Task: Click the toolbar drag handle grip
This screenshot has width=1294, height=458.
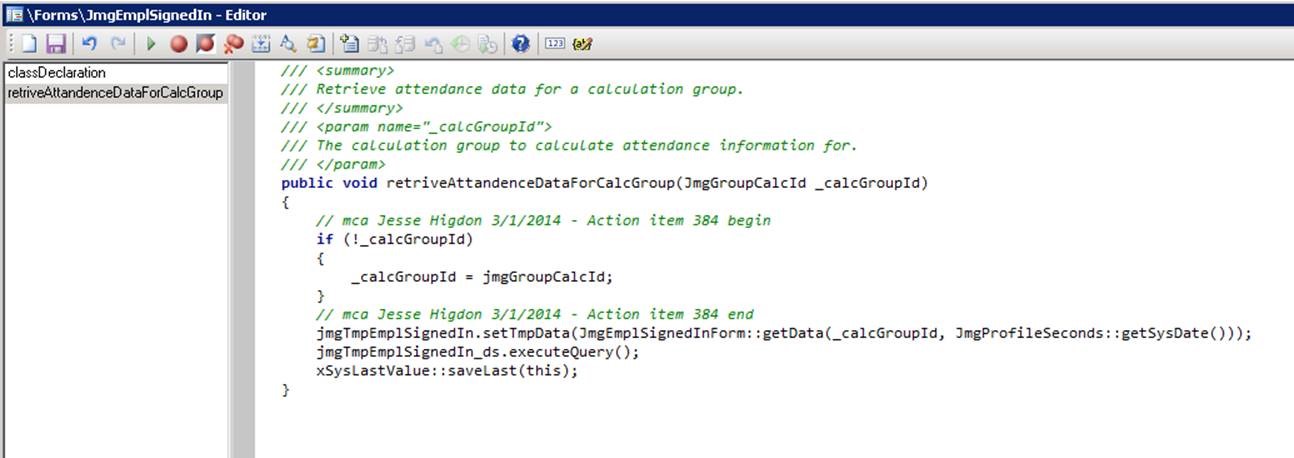Action: (11, 44)
